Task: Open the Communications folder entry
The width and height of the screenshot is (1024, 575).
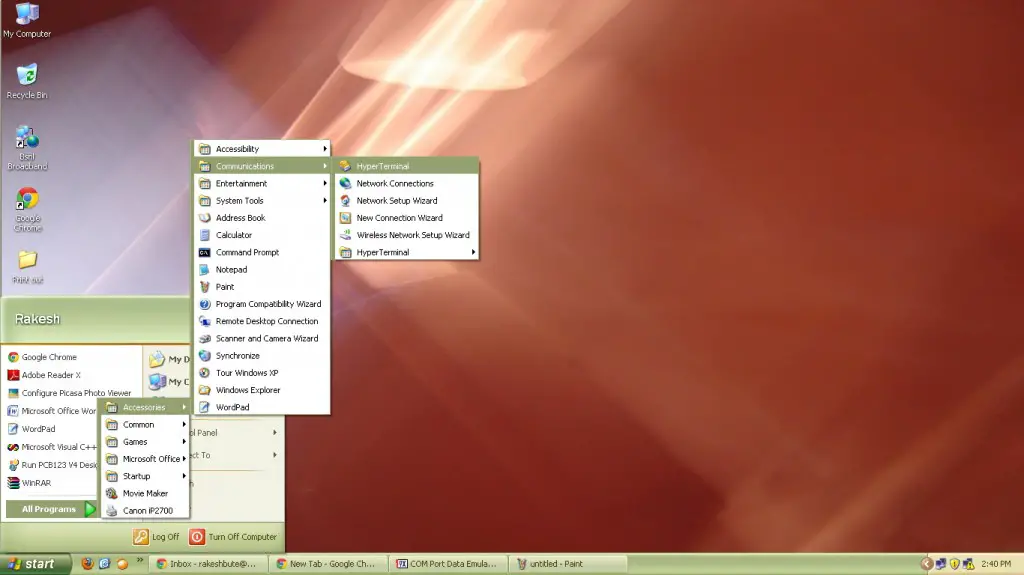Action: pyautogui.click(x=262, y=166)
